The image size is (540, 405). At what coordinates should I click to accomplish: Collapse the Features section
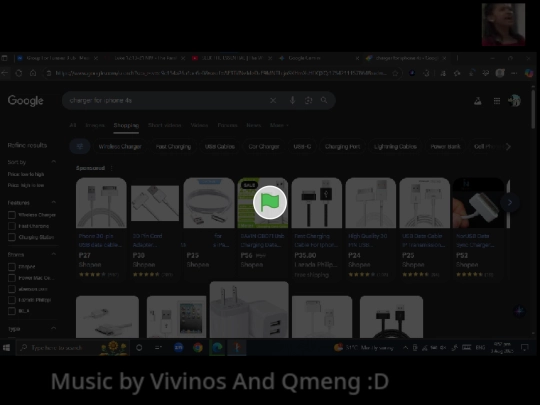tap(54, 202)
